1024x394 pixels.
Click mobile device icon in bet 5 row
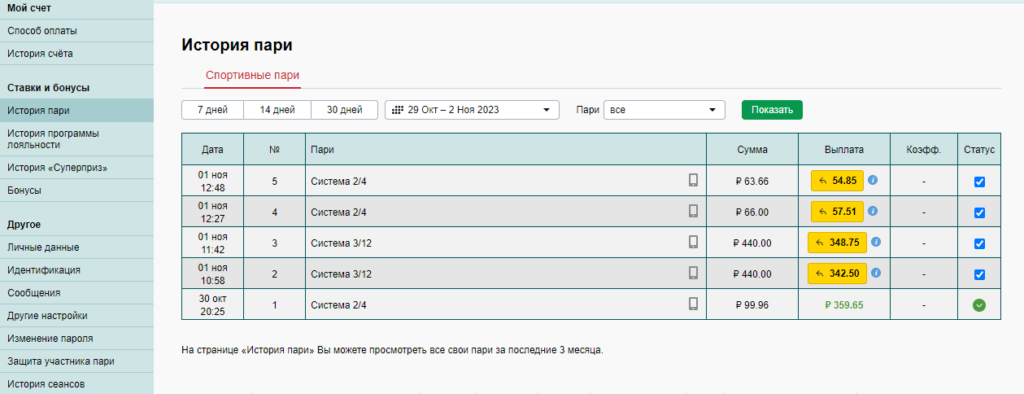click(x=693, y=180)
